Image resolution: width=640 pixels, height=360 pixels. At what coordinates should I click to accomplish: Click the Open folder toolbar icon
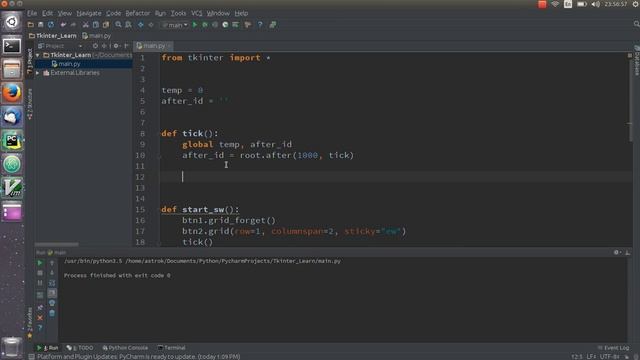[x=31, y=25]
